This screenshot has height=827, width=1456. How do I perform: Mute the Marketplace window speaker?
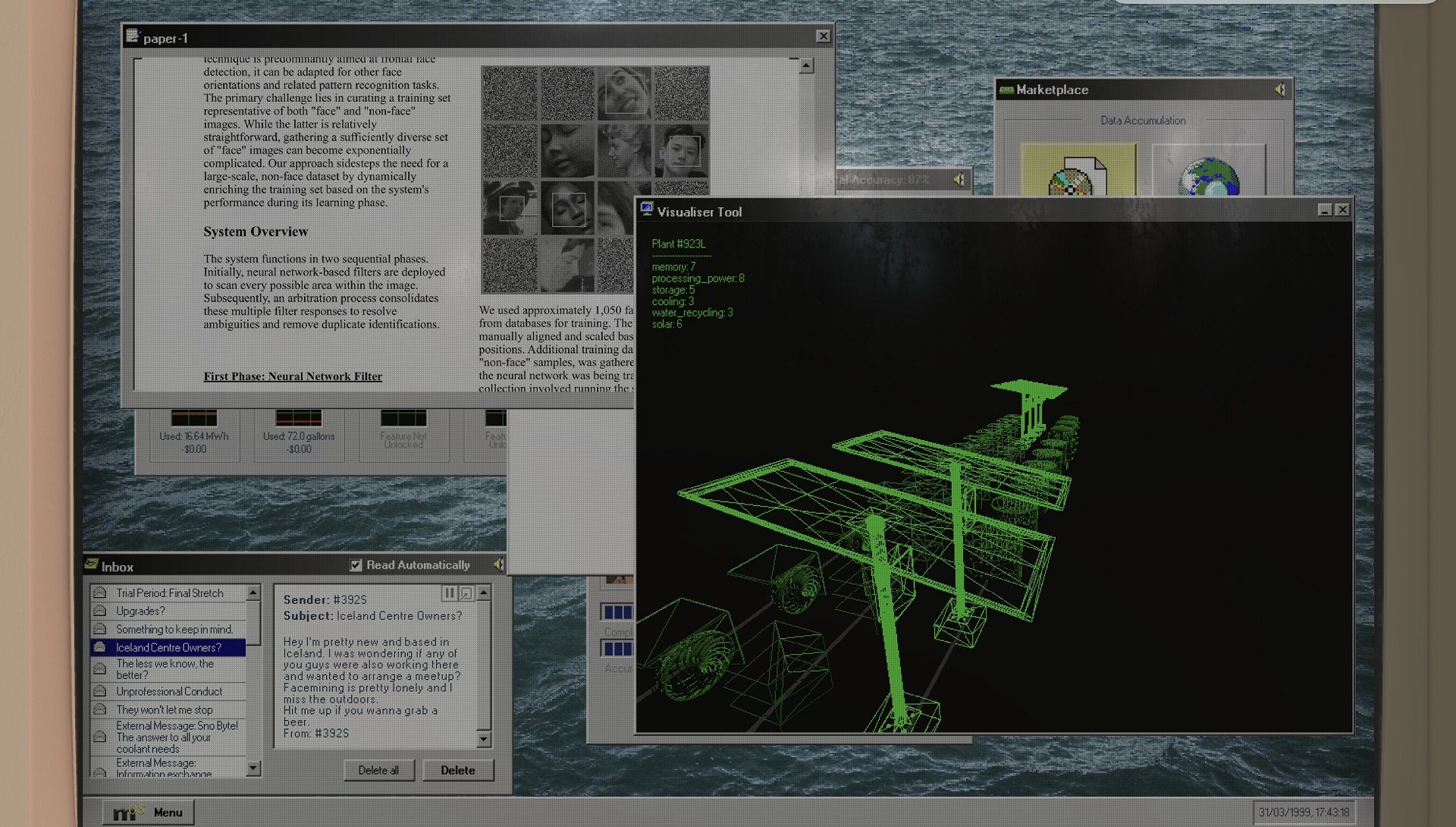(x=1280, y=89)
